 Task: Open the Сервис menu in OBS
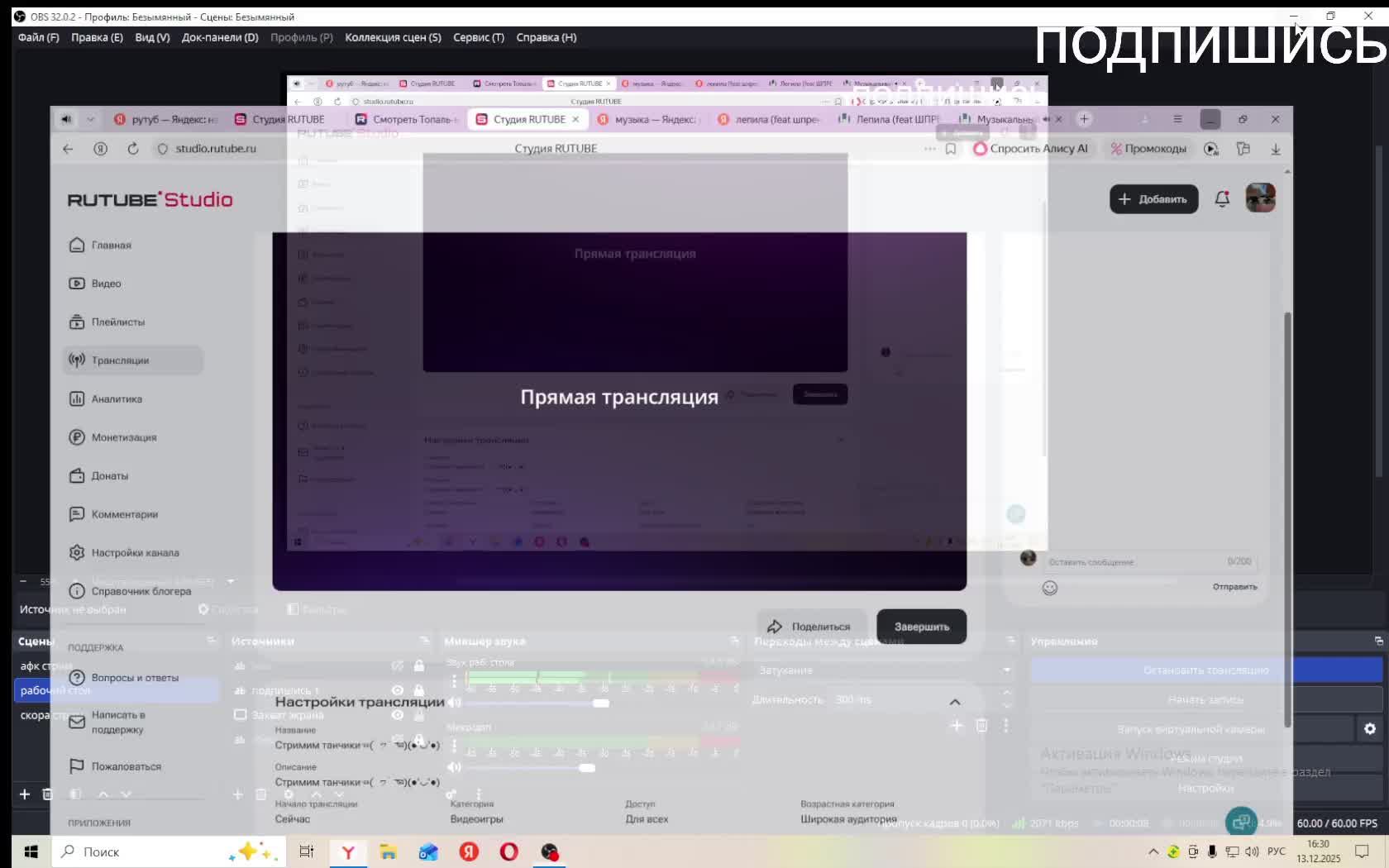pos(480,37)
